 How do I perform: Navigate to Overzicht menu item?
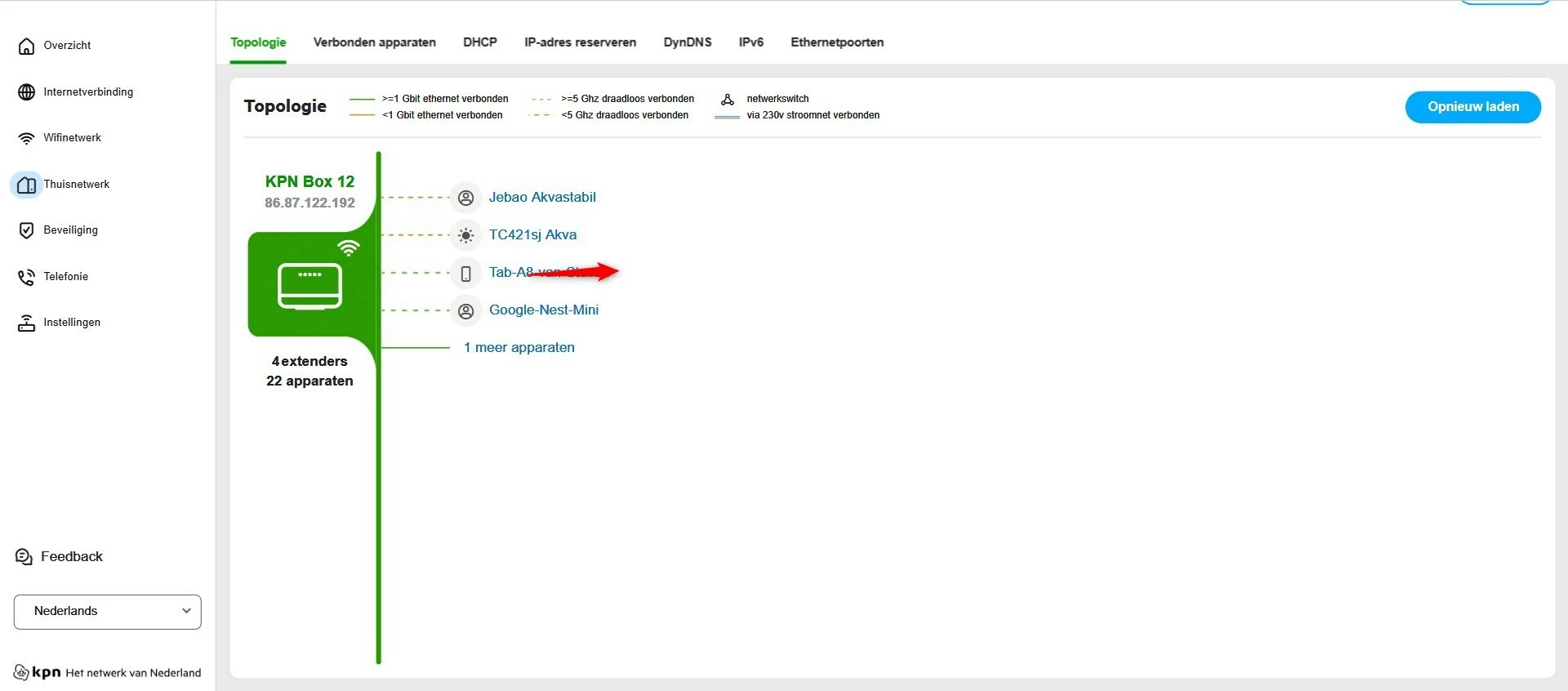point(67,46)
